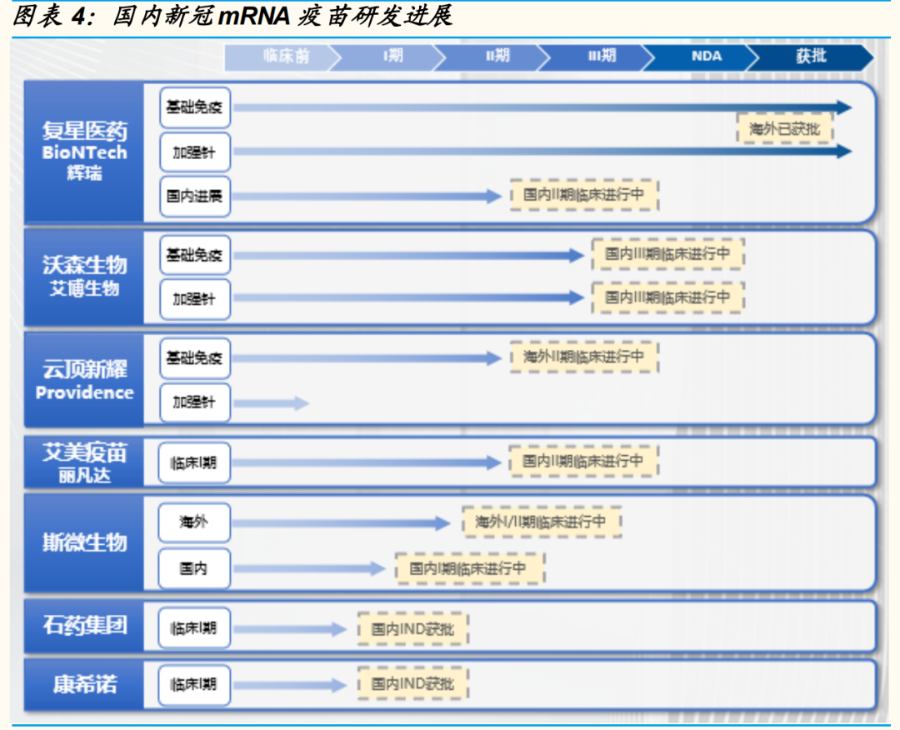Screen dimensions: 900x730
Task: Select the 'NDA' stage header
Action: click(701, 57)
